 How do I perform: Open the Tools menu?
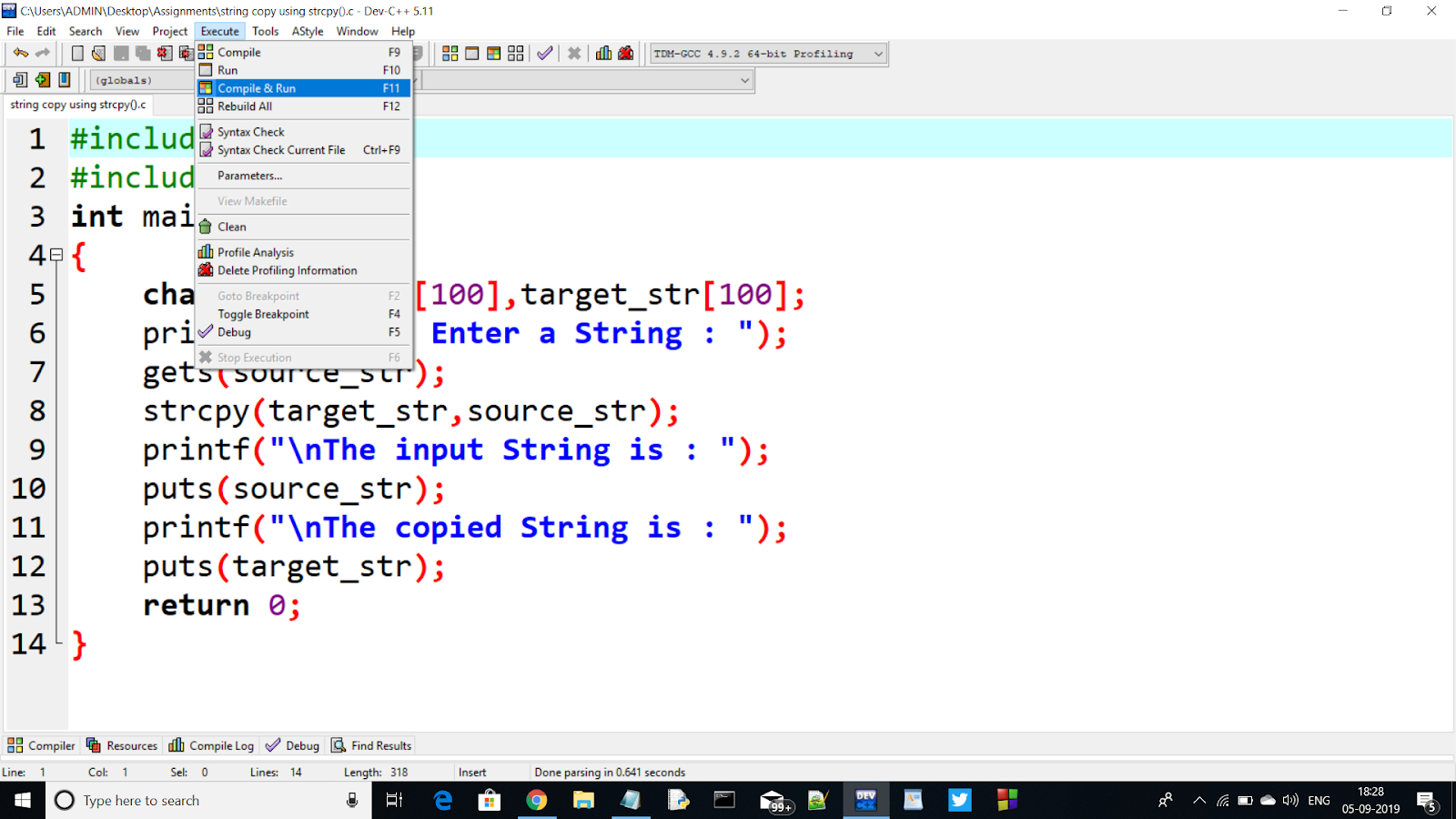(x=265, y=30)
